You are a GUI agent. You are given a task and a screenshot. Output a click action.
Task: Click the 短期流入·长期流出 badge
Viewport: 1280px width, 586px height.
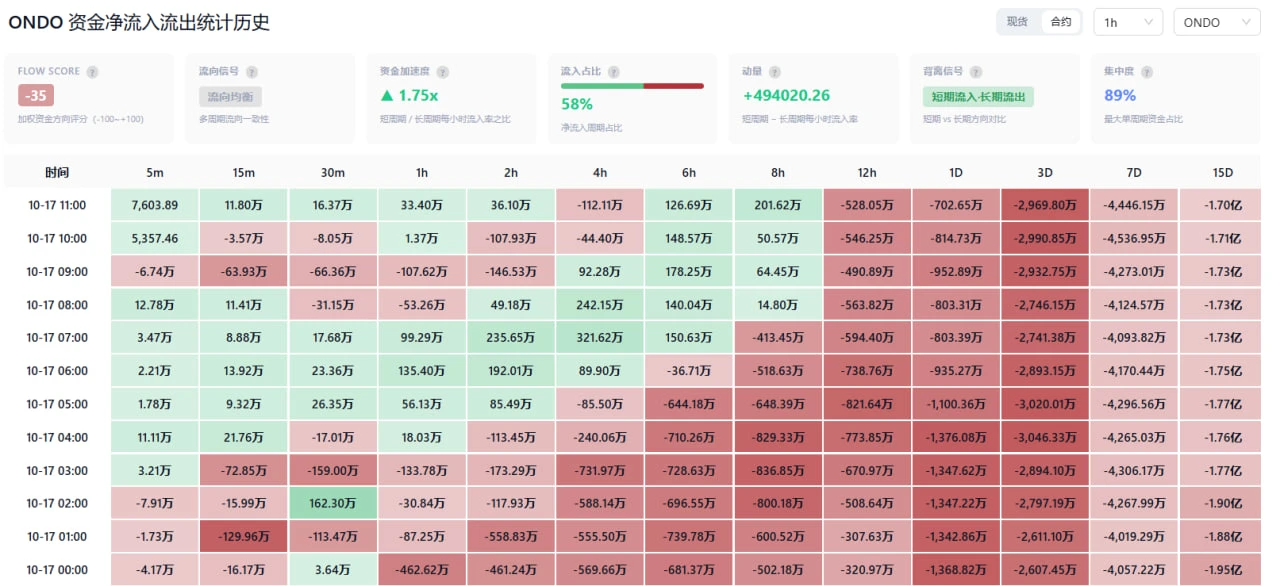[978, 97]
